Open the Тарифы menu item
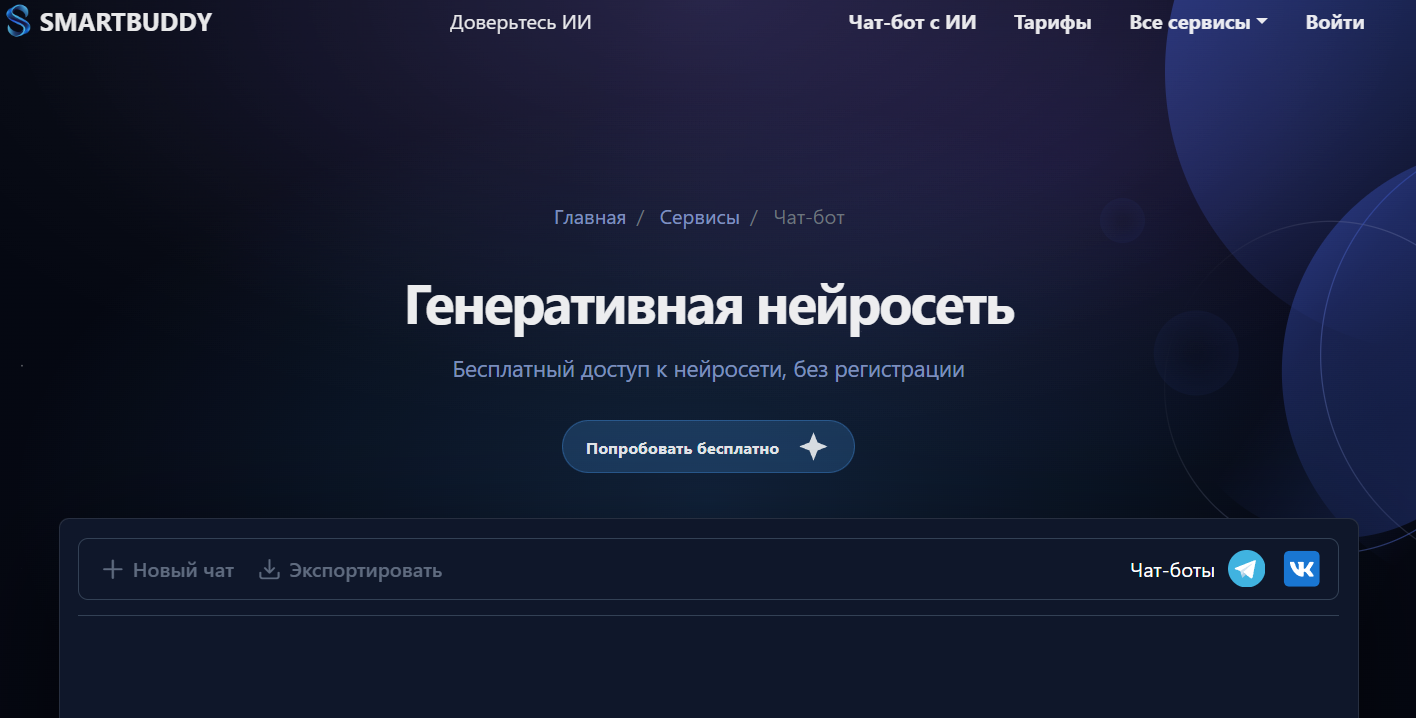 1052,22
